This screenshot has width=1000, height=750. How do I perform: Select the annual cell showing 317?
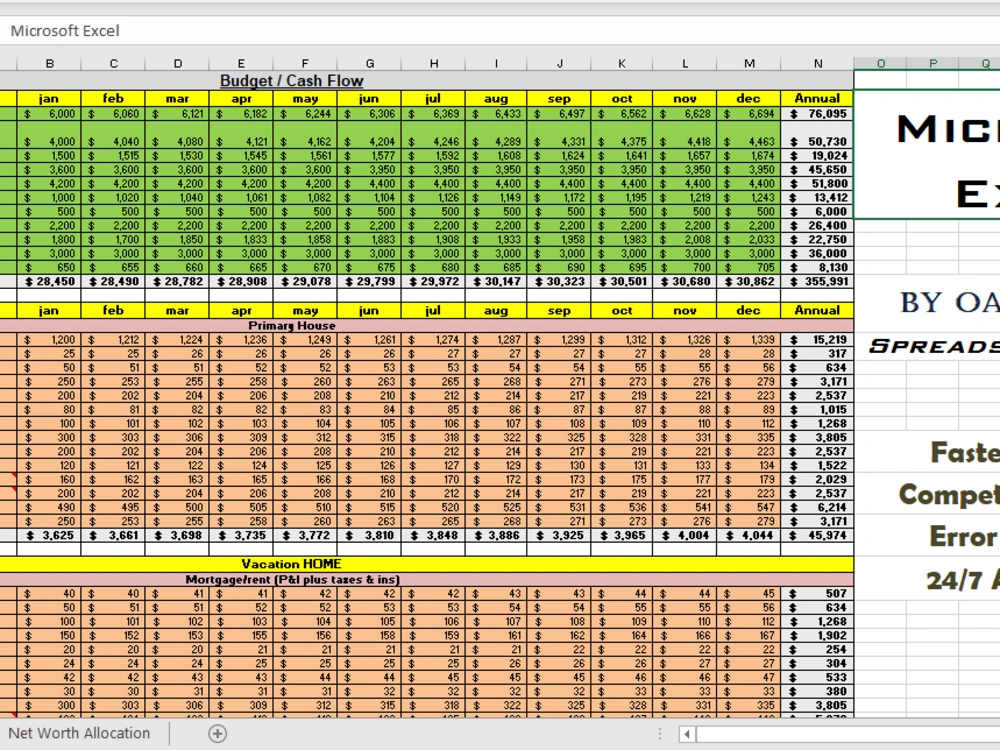(818, 354)
